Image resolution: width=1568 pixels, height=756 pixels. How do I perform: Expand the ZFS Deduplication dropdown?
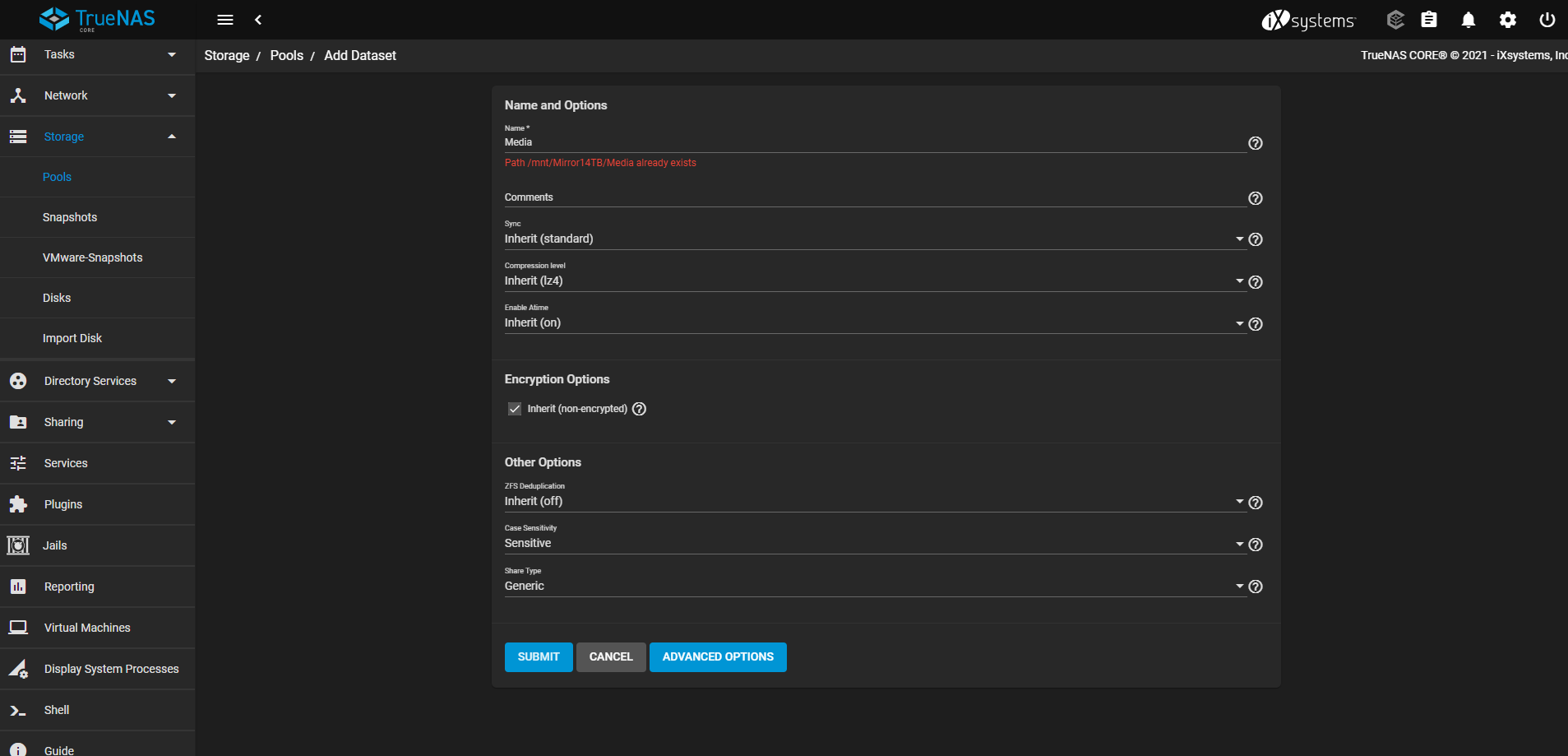(872, 502)
